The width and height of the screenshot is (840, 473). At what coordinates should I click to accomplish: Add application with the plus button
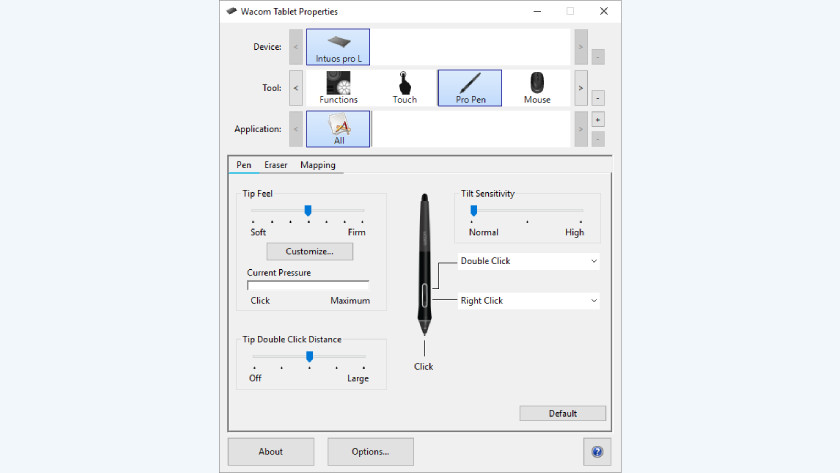click(x=598, y=120)
